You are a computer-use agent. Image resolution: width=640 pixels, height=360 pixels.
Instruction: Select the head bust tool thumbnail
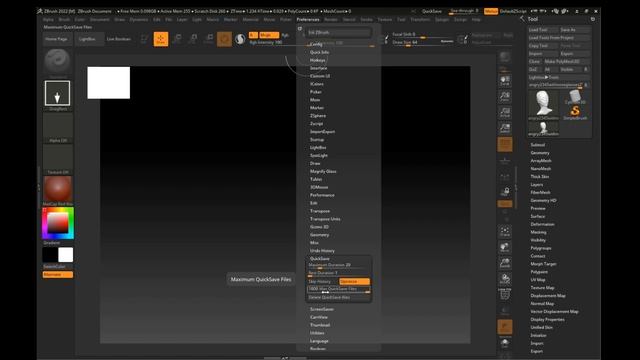[x=543, y=104]
